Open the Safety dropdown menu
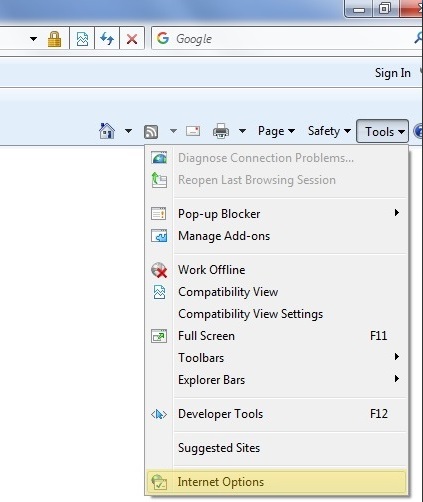The image size is (423, 502). (x=329, y=131)
